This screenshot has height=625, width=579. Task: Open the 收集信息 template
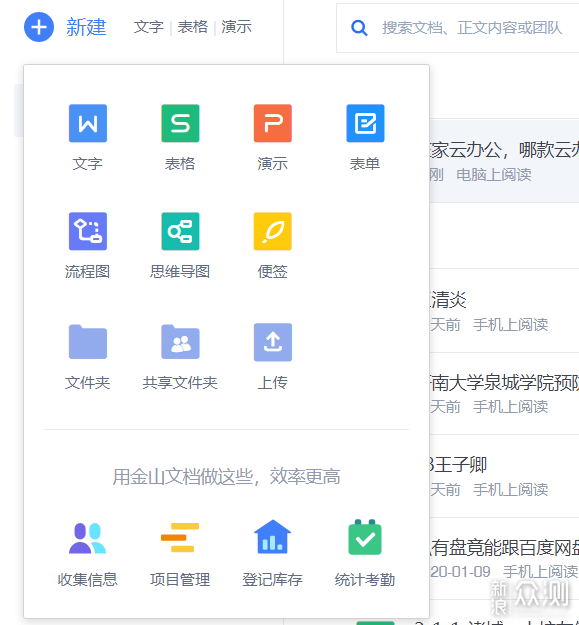tap(88, 538)
